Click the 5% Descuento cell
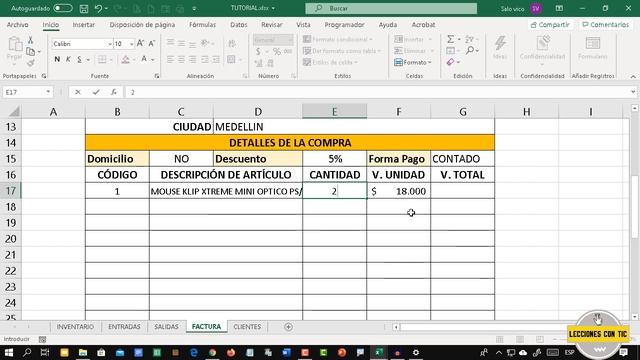Screen dimensions: 640x360 (x=334, y=159)
